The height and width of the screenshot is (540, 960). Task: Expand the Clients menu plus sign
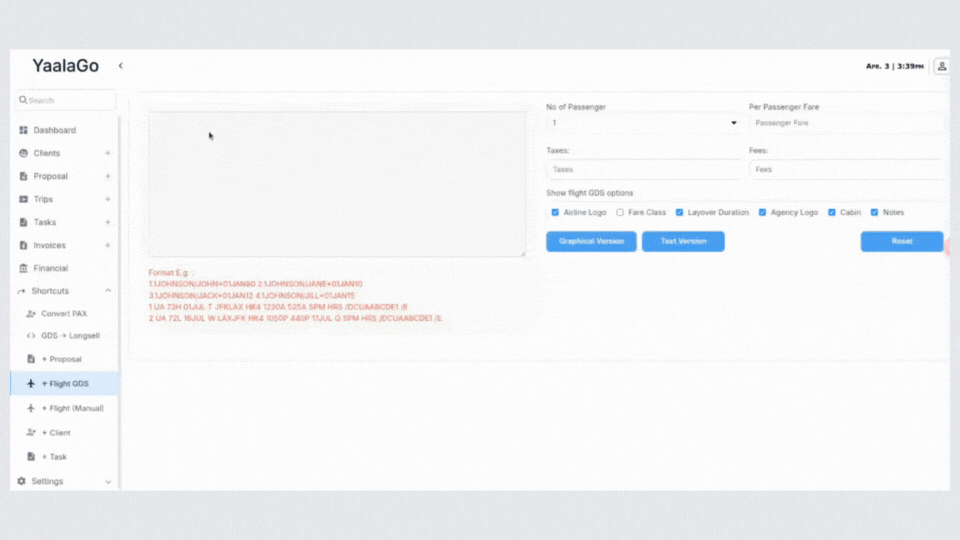[108, 153]
